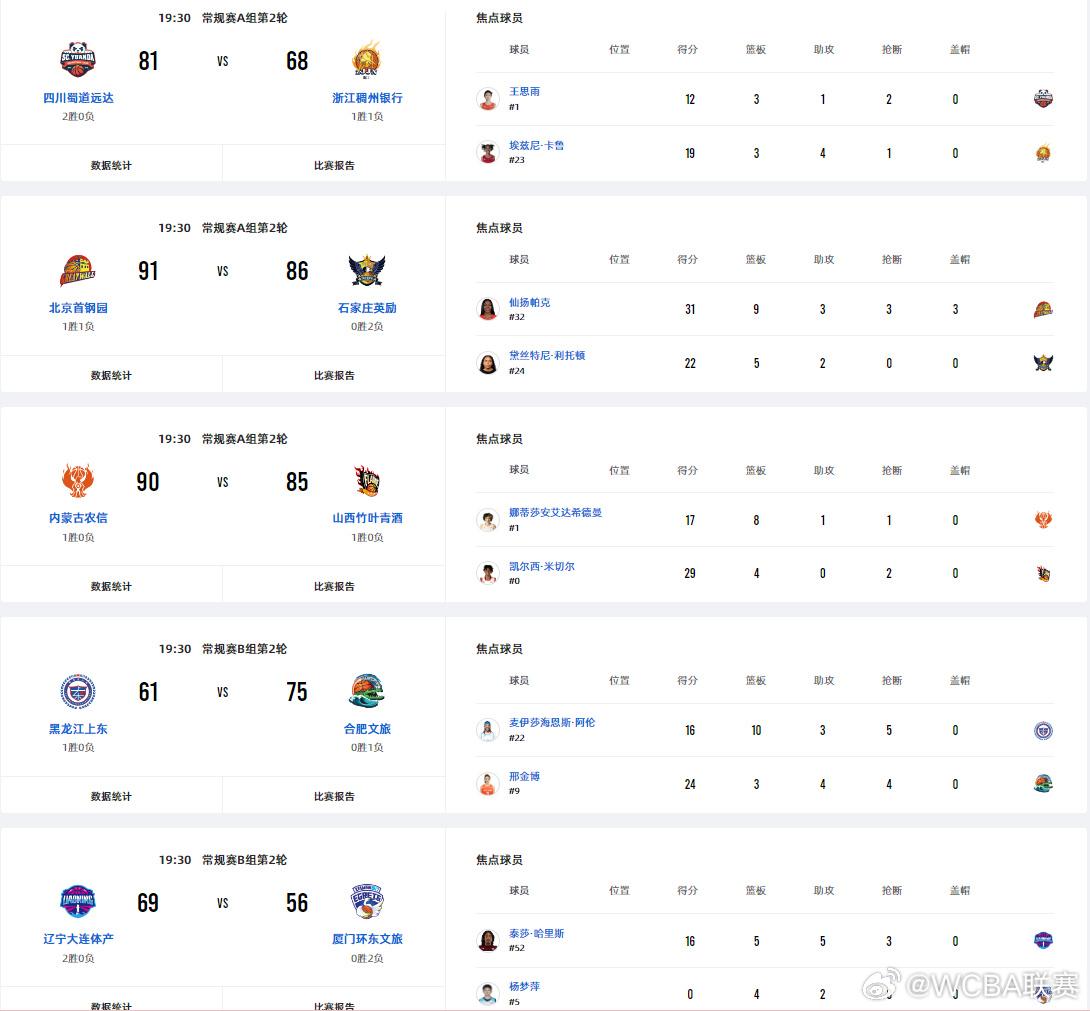Open the 山西竹叶青酒 team logo
The image size is (1090, 1011).
367,480
